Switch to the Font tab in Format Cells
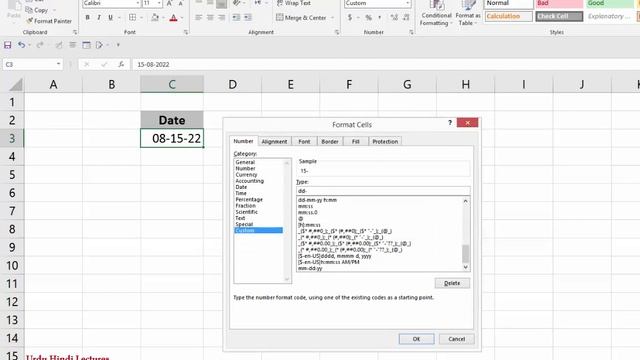 tap(304, 142)
